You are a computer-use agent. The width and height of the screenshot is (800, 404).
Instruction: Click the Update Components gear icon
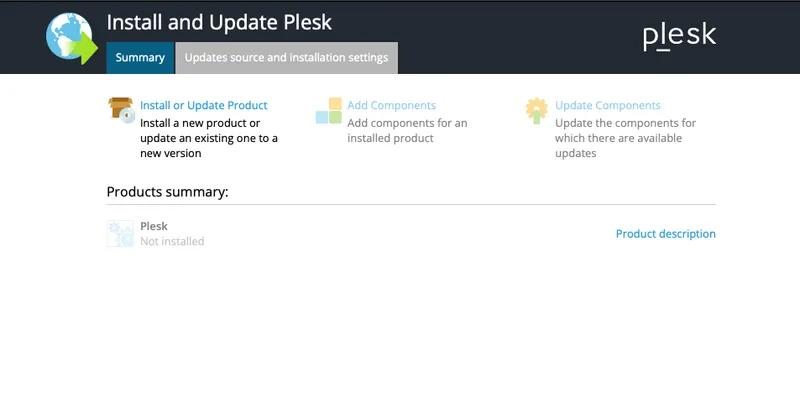537,110
